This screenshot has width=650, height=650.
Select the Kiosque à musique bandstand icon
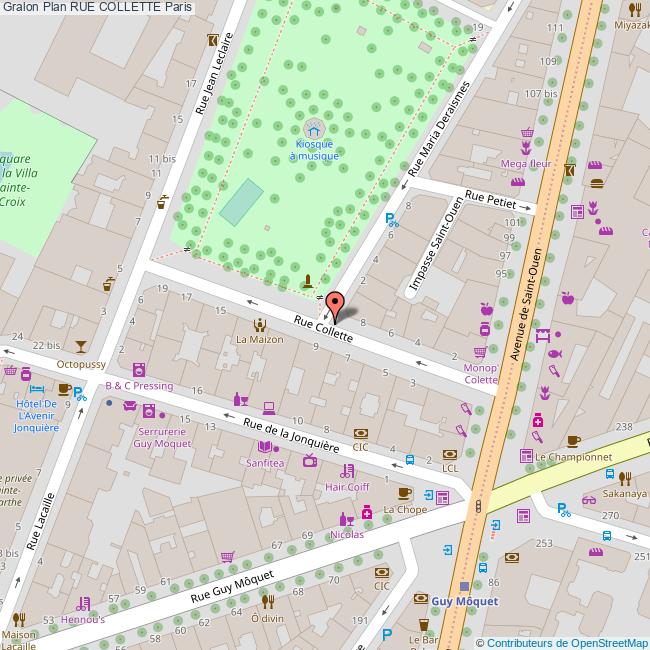314,129
